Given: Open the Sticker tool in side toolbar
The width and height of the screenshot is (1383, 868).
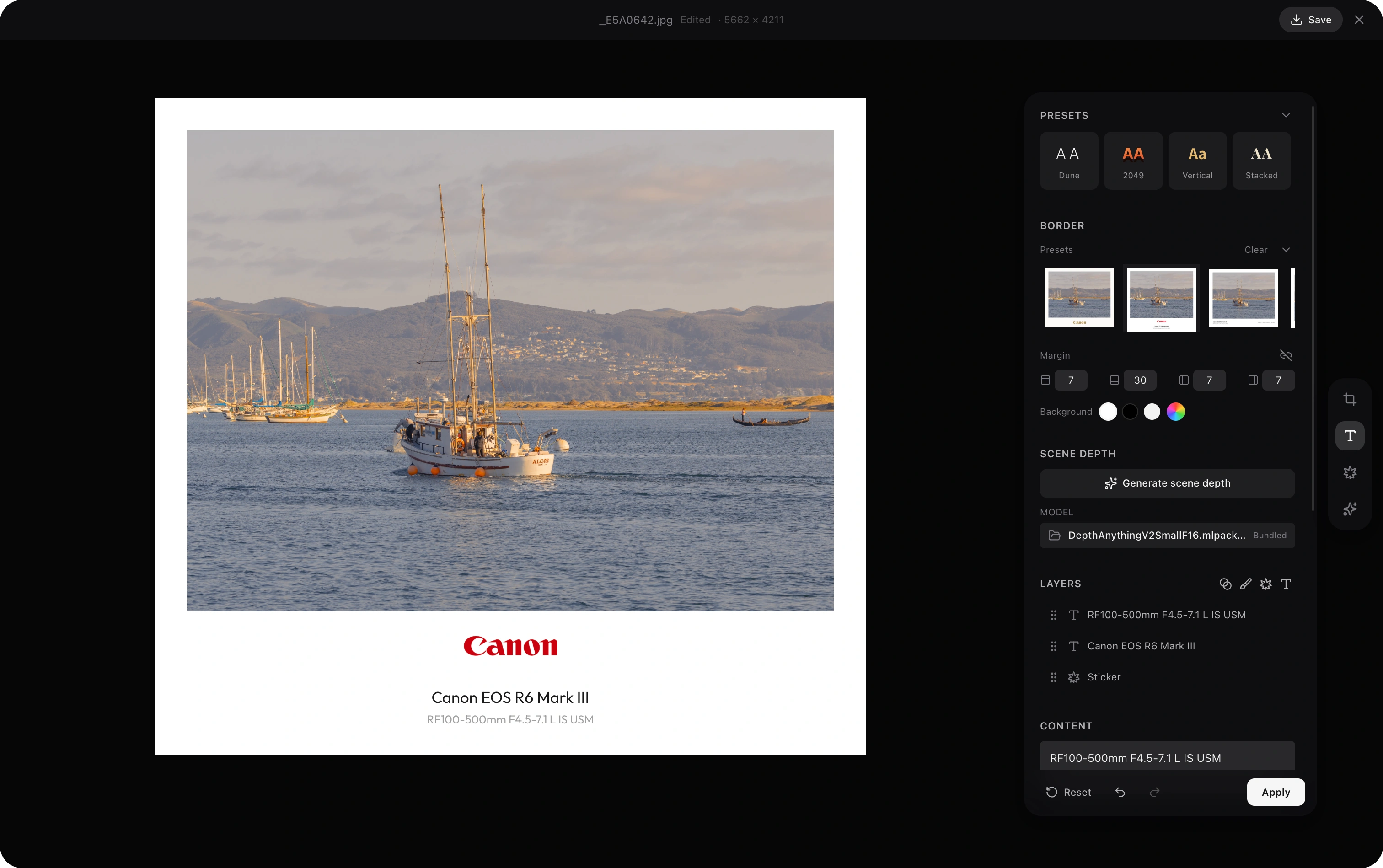Looking at the screenshot, I should (1350, 472).
